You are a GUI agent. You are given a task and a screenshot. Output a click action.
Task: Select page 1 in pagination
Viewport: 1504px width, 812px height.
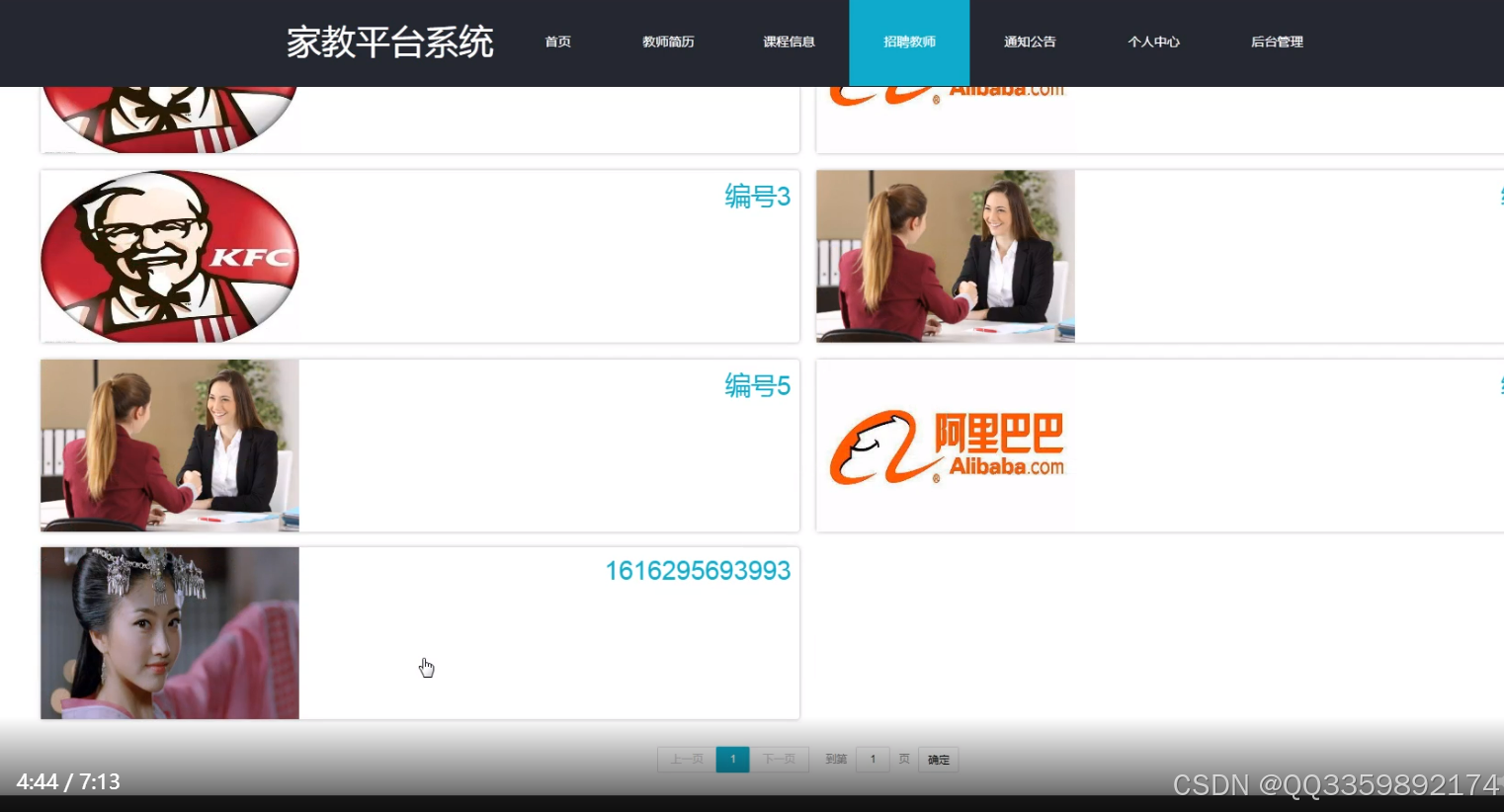(x=733, y=760)
